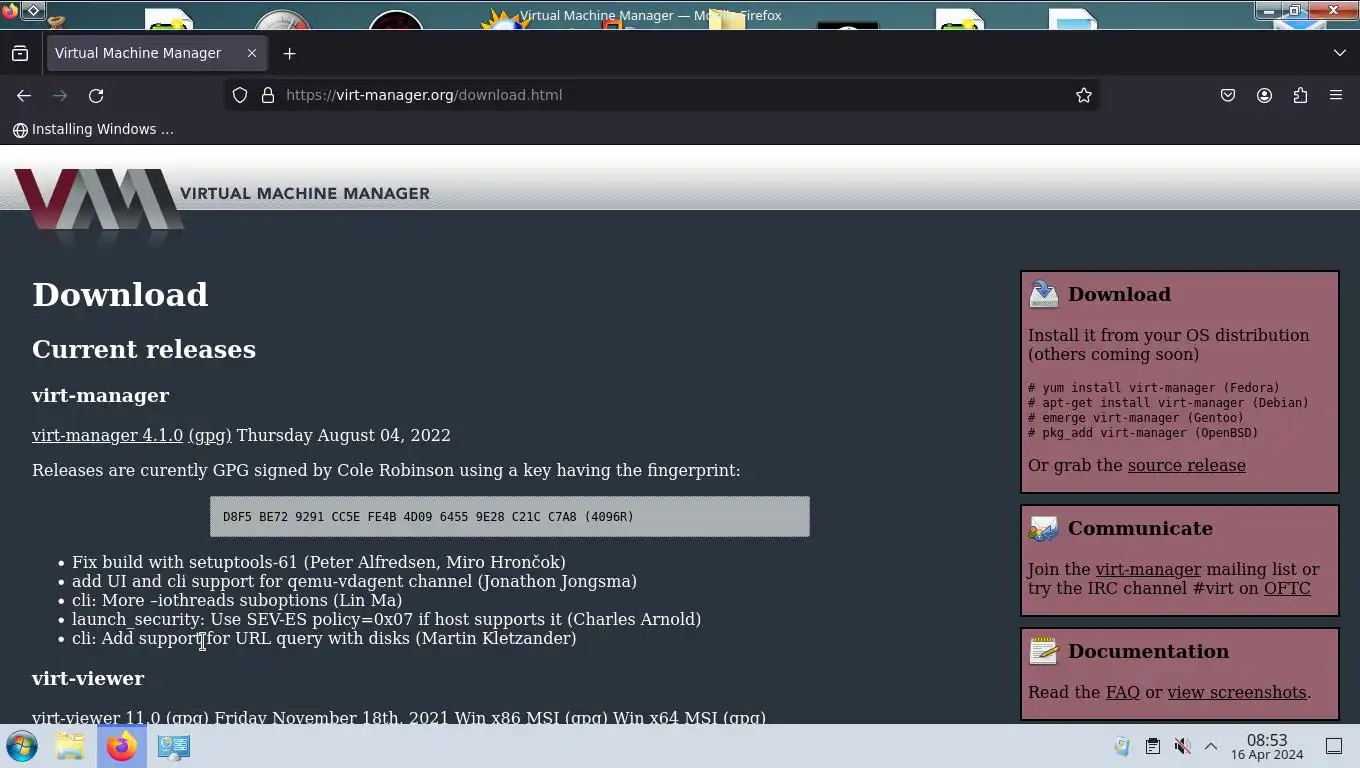
Task: Click the pkg_add virt-manager (OpenBSD) line
Action: [1143, 433]
